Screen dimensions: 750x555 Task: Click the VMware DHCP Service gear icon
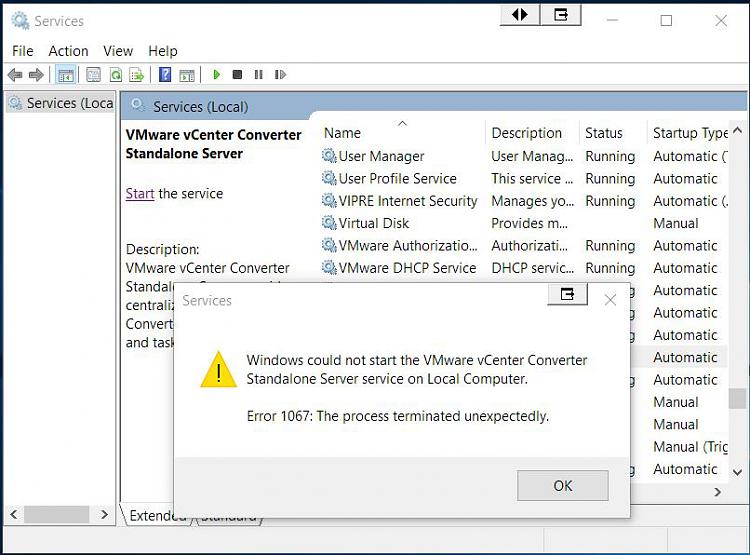click(x=329, y=267)
